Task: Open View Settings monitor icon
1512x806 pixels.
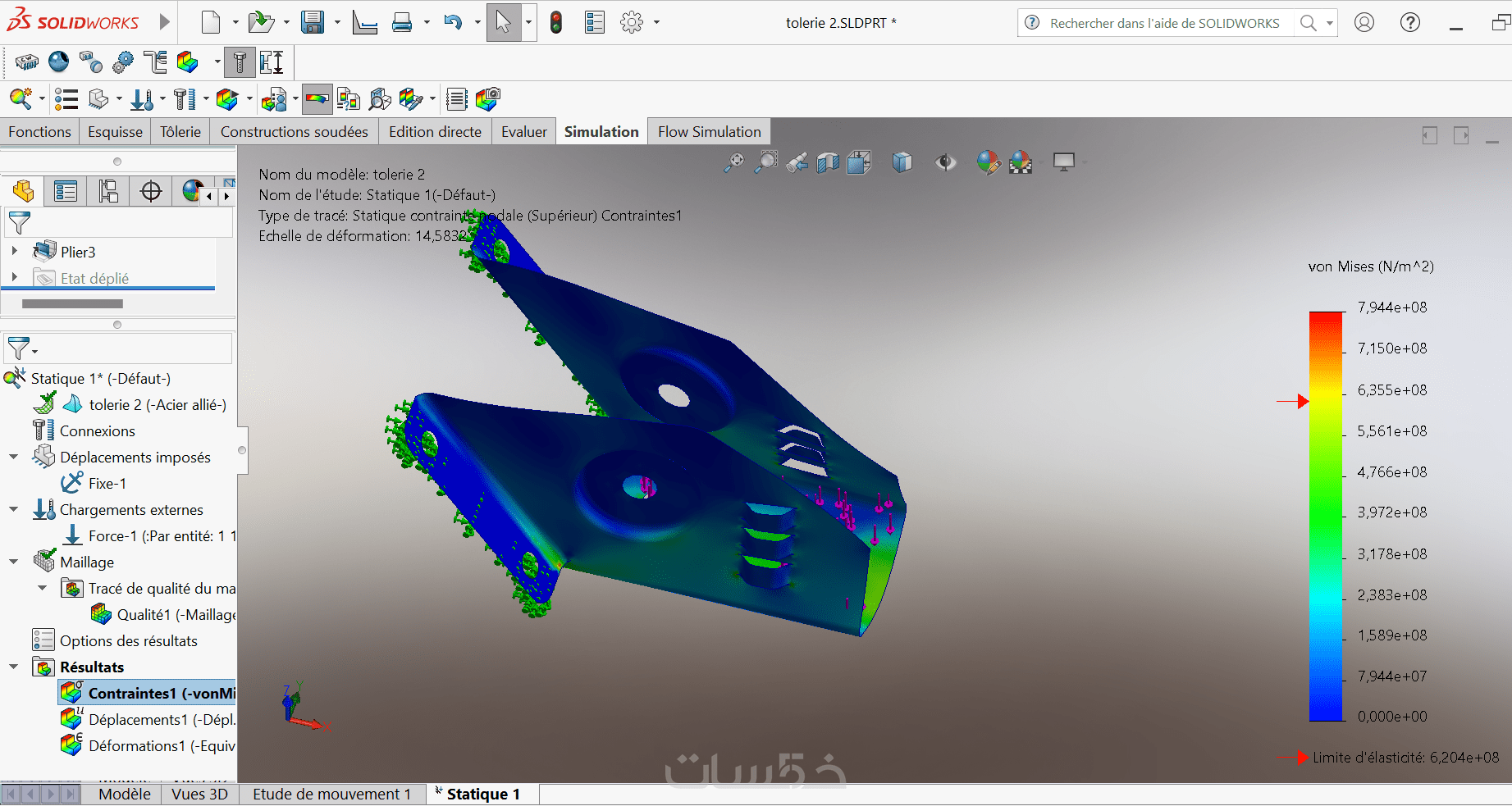Action: coord(1064,162)
